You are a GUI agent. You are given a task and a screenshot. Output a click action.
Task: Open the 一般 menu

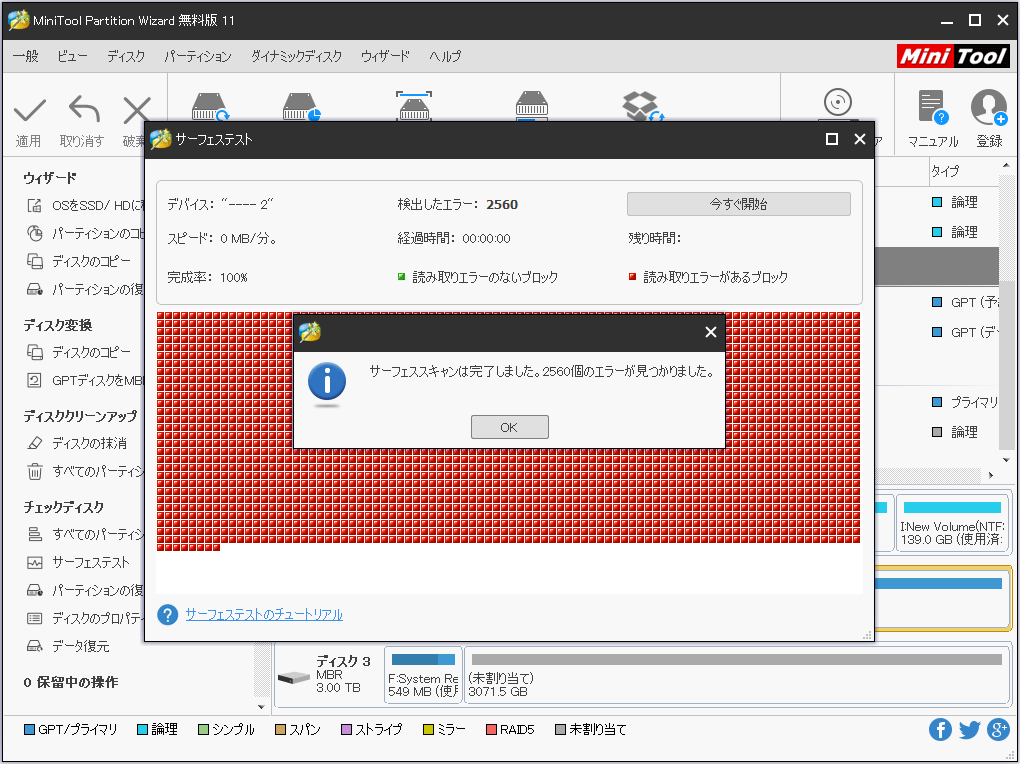click(x=24, y=56)
